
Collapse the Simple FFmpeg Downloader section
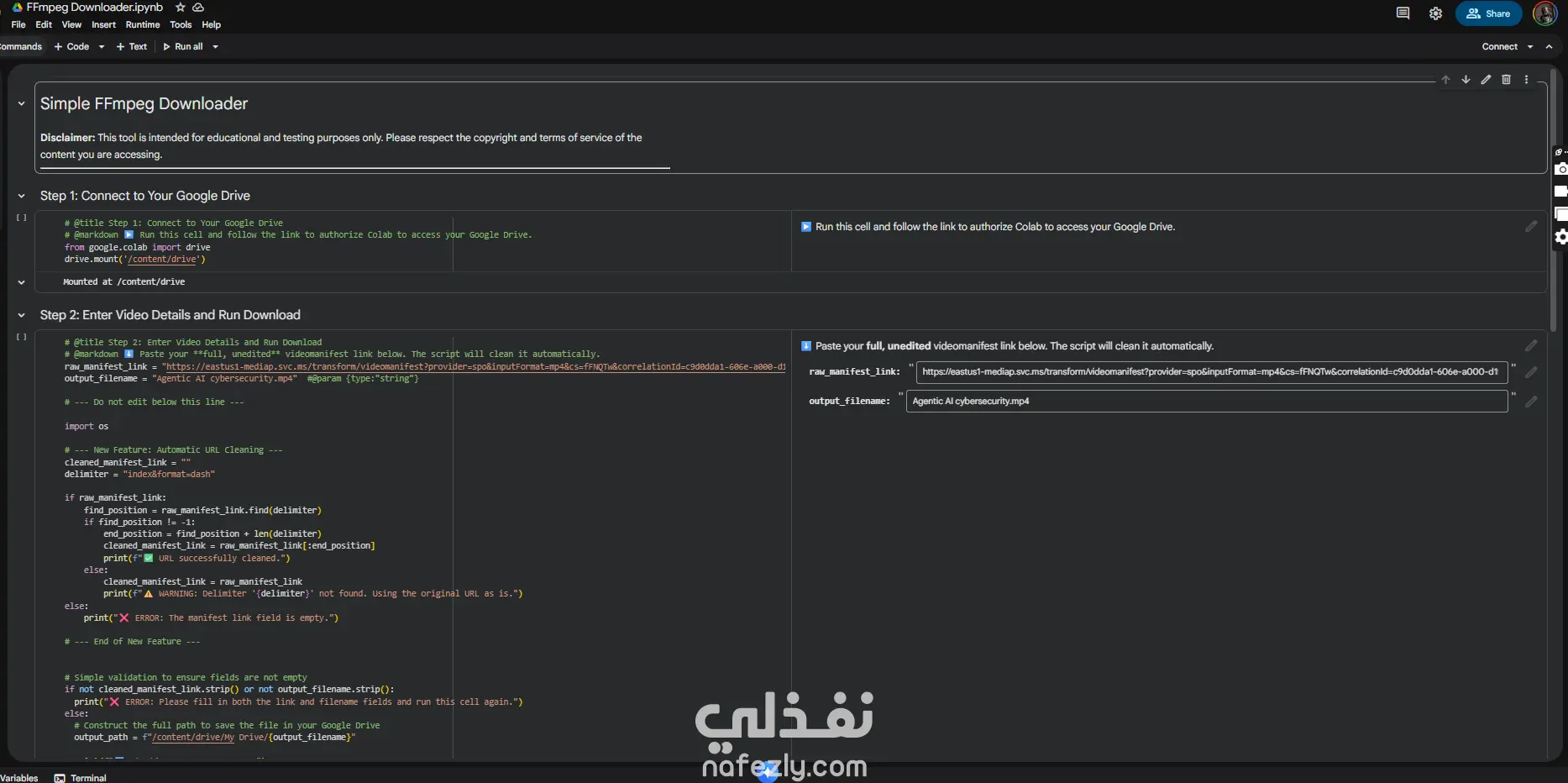[x=22, y=104]
